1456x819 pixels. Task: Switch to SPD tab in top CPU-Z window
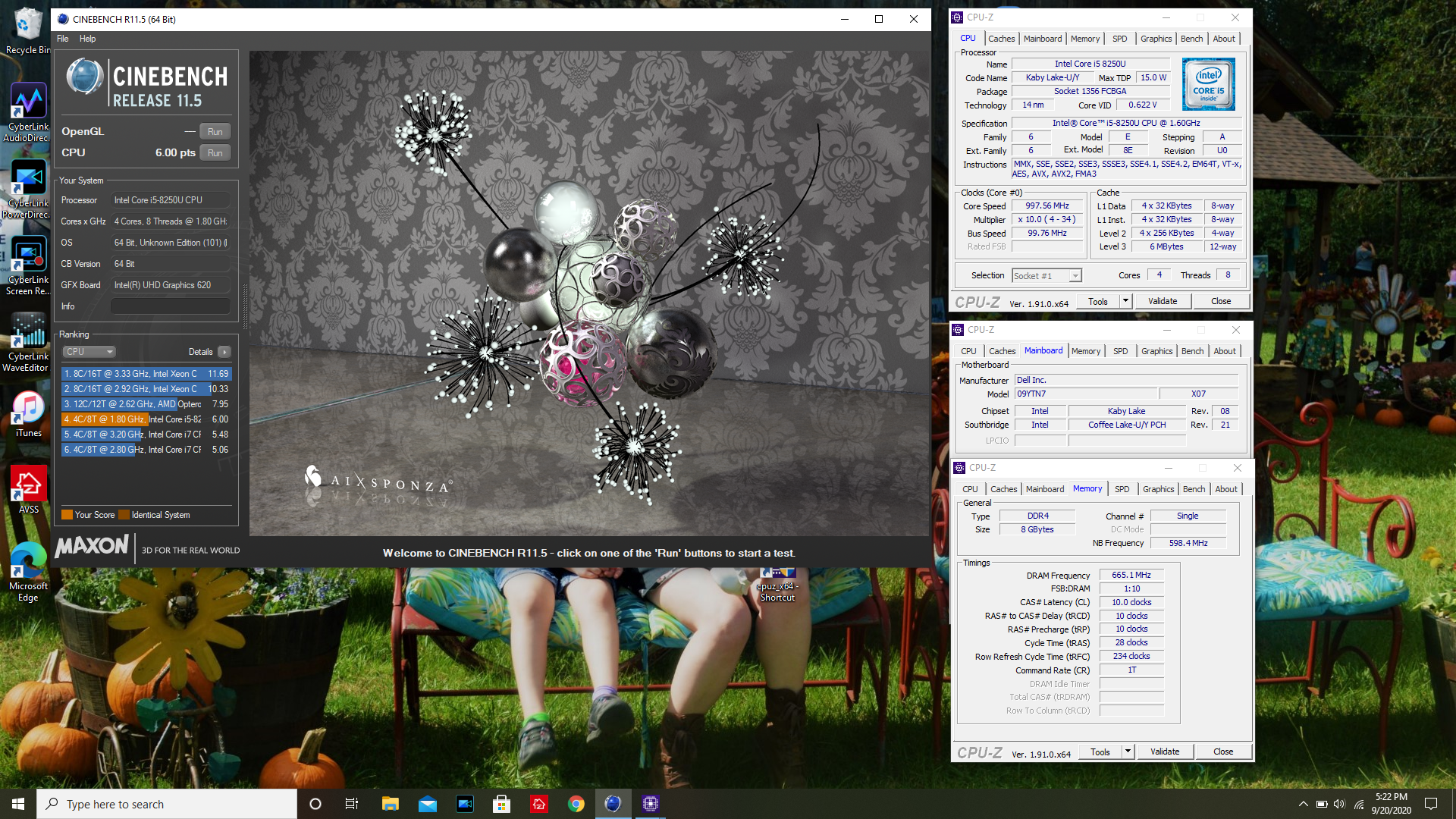[1119, 39]
